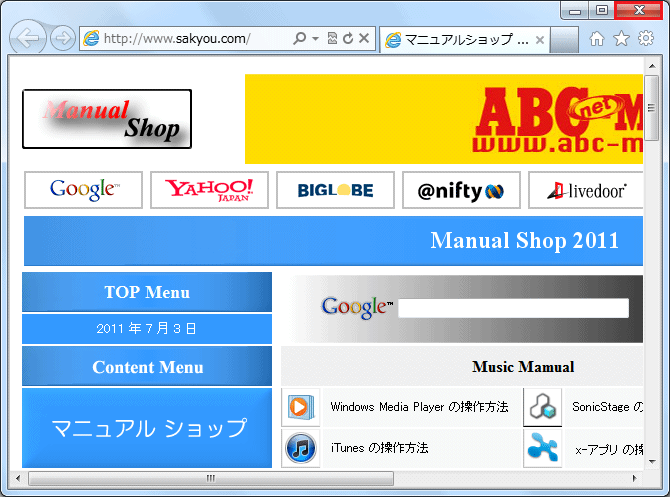Open the @nifty portal link

click(461, 190)
